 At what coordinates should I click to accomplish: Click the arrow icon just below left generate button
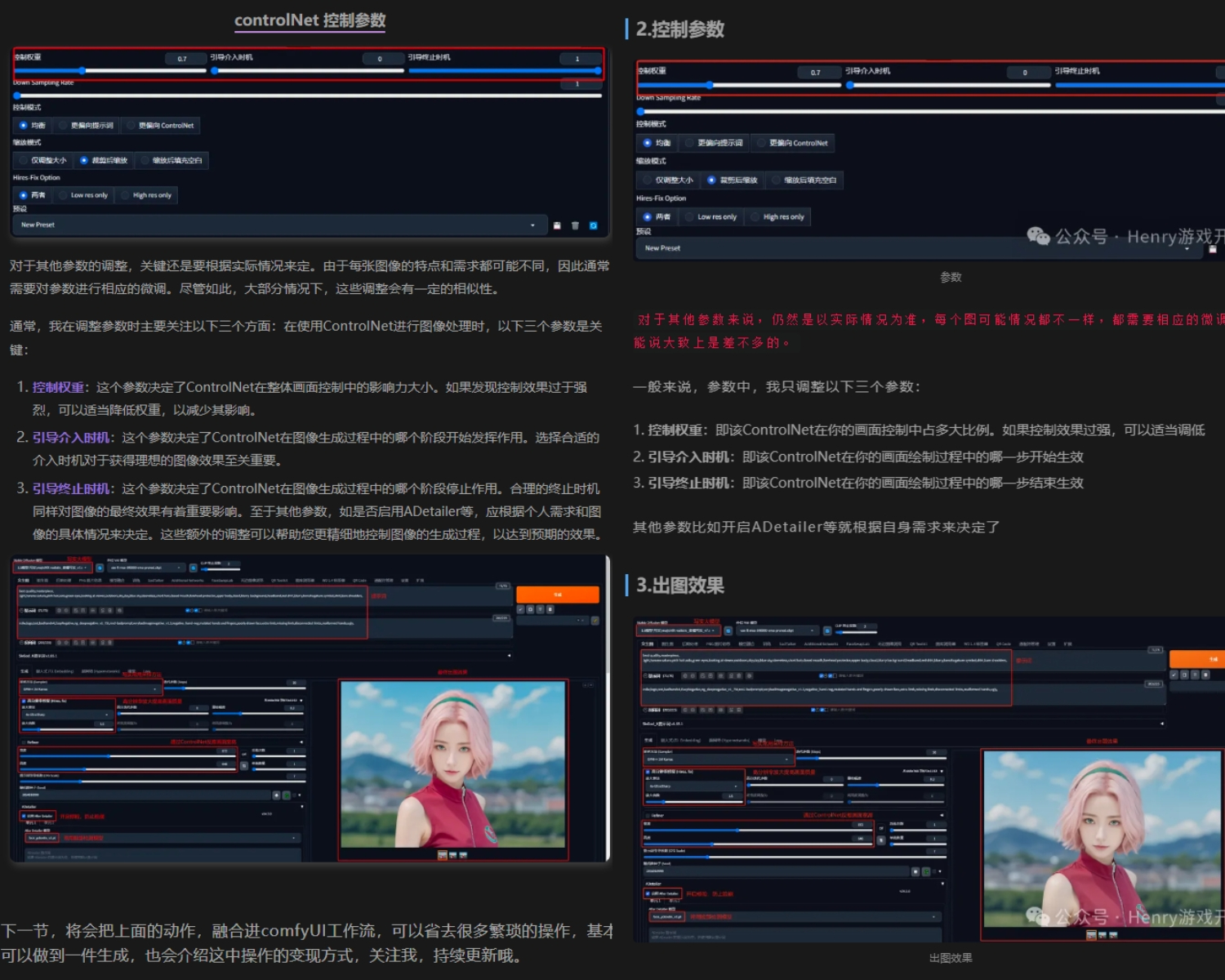(520, 609)
